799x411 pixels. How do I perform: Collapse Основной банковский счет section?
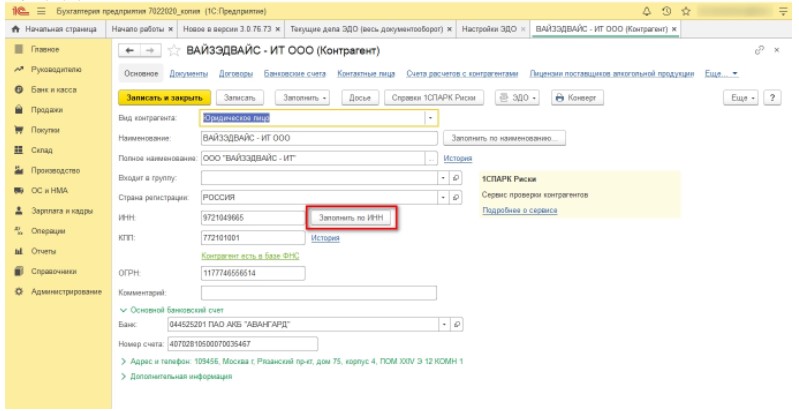tap(171, 310)
